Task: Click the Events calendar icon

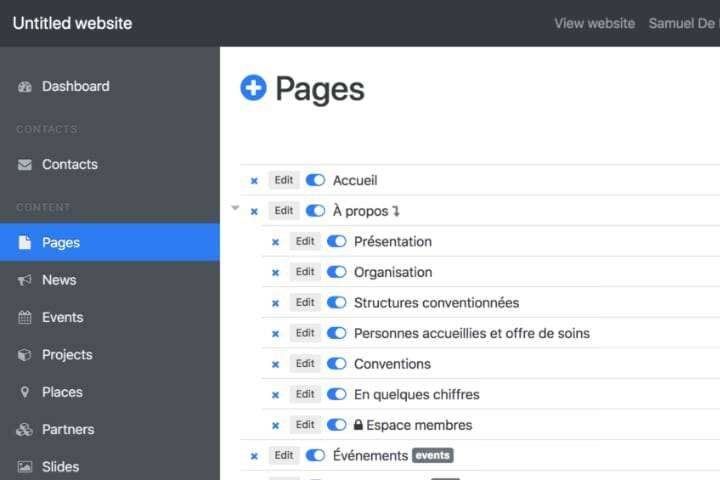Action: point(25,317)
